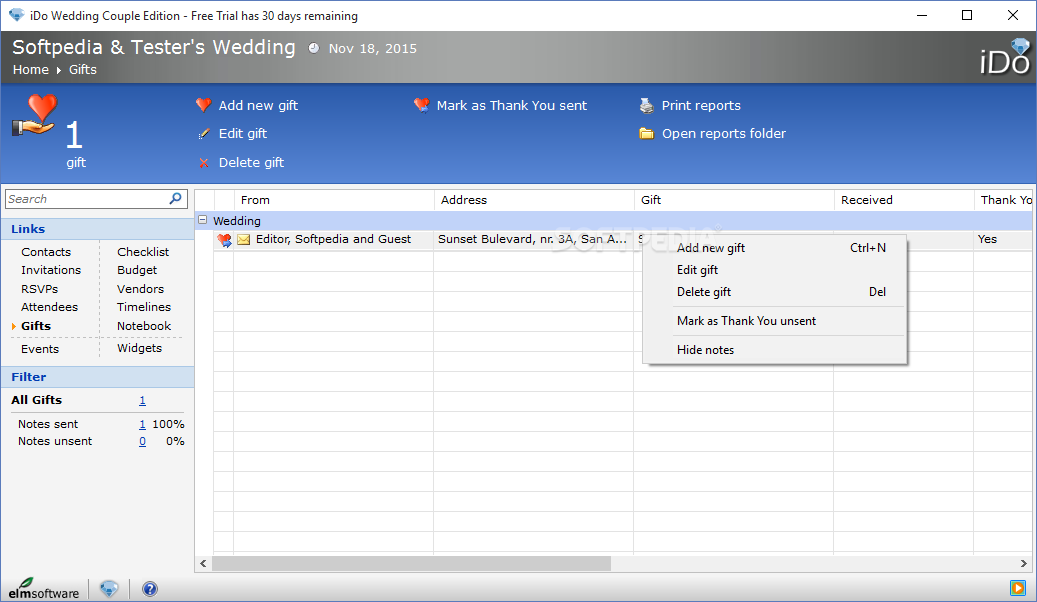Open the Attendees link

(50, 307)
